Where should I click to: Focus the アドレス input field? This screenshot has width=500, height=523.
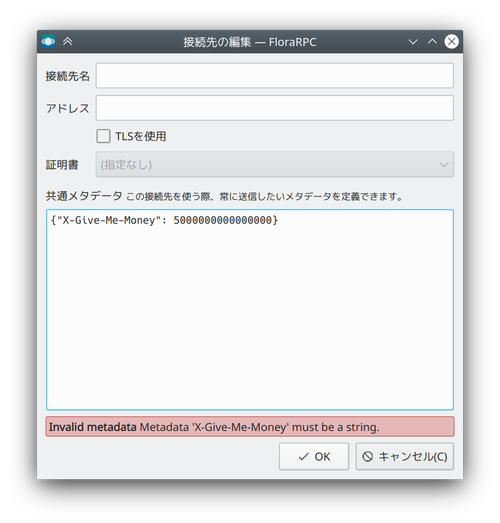275,108
